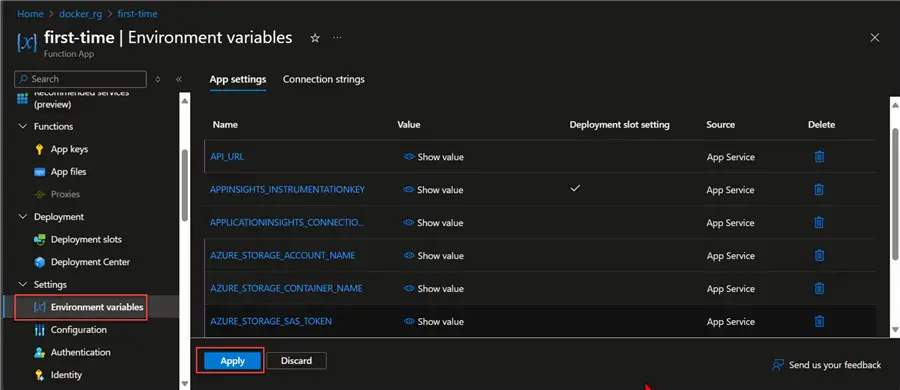Image resolution: width=900 pixels, height=390 pixels.
Task: Delete AZURE_STORAGE_SAS_TOKEN with trash icon
Action: (x=819, y=321)
